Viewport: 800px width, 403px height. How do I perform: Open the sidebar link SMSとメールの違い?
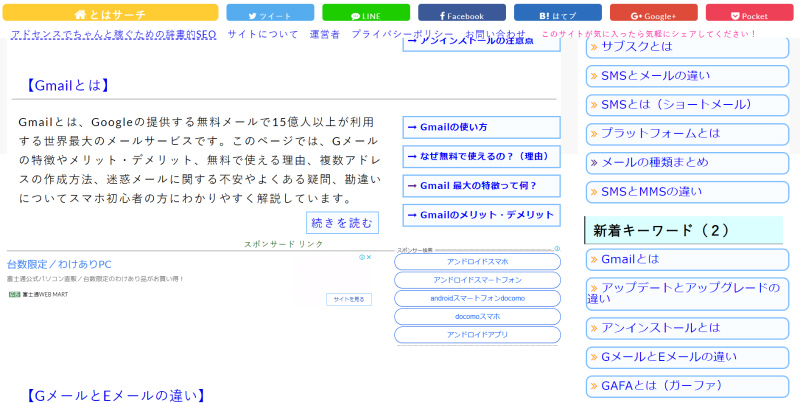[686, 76]
